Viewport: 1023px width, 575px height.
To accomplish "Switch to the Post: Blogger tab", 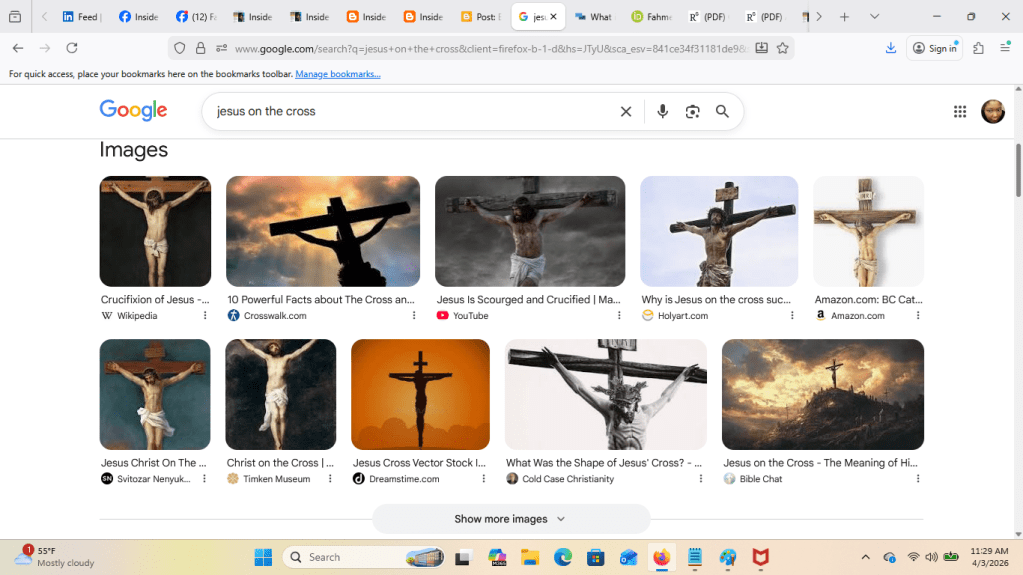I will pos(480,16).
